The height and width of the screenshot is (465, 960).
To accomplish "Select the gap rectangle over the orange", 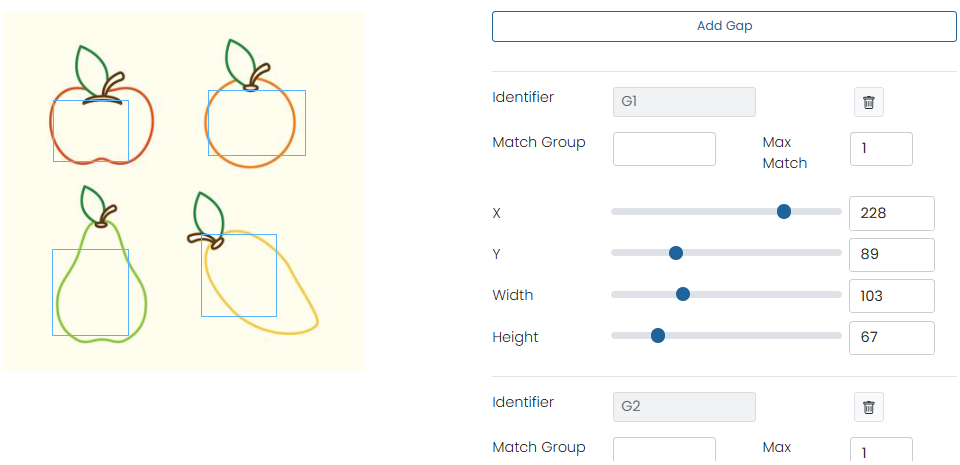I will (x=257, y=123).
